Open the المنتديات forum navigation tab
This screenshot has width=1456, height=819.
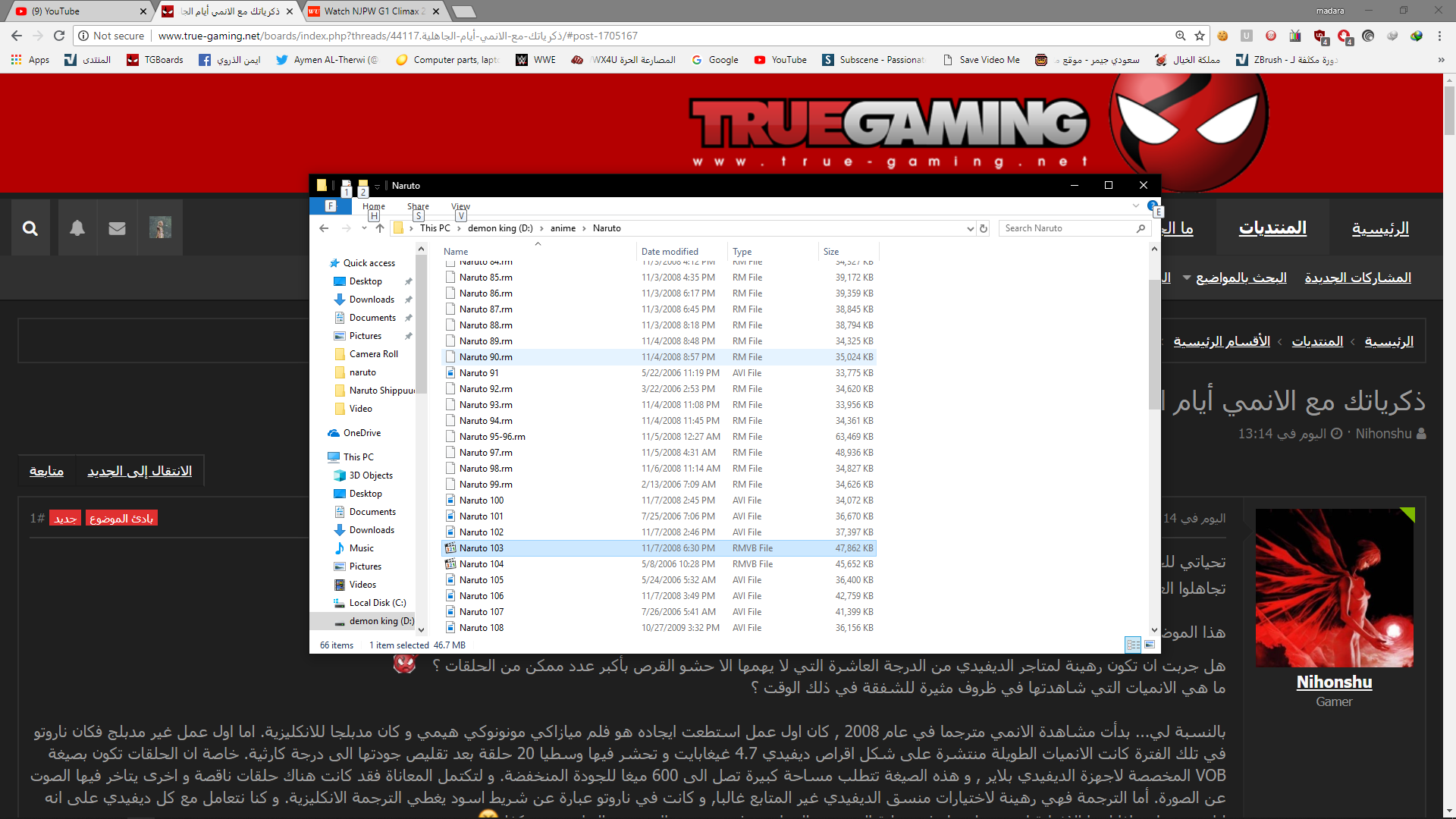coord(1272,228)
